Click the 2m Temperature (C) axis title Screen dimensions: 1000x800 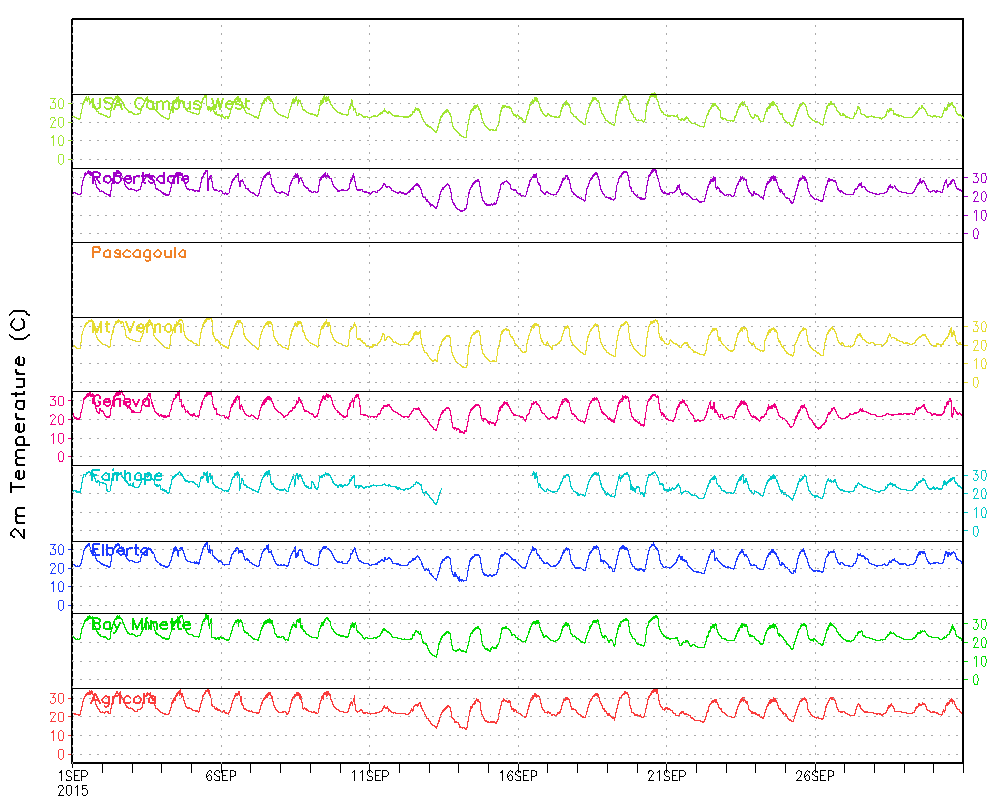click(x=21, y=424)
